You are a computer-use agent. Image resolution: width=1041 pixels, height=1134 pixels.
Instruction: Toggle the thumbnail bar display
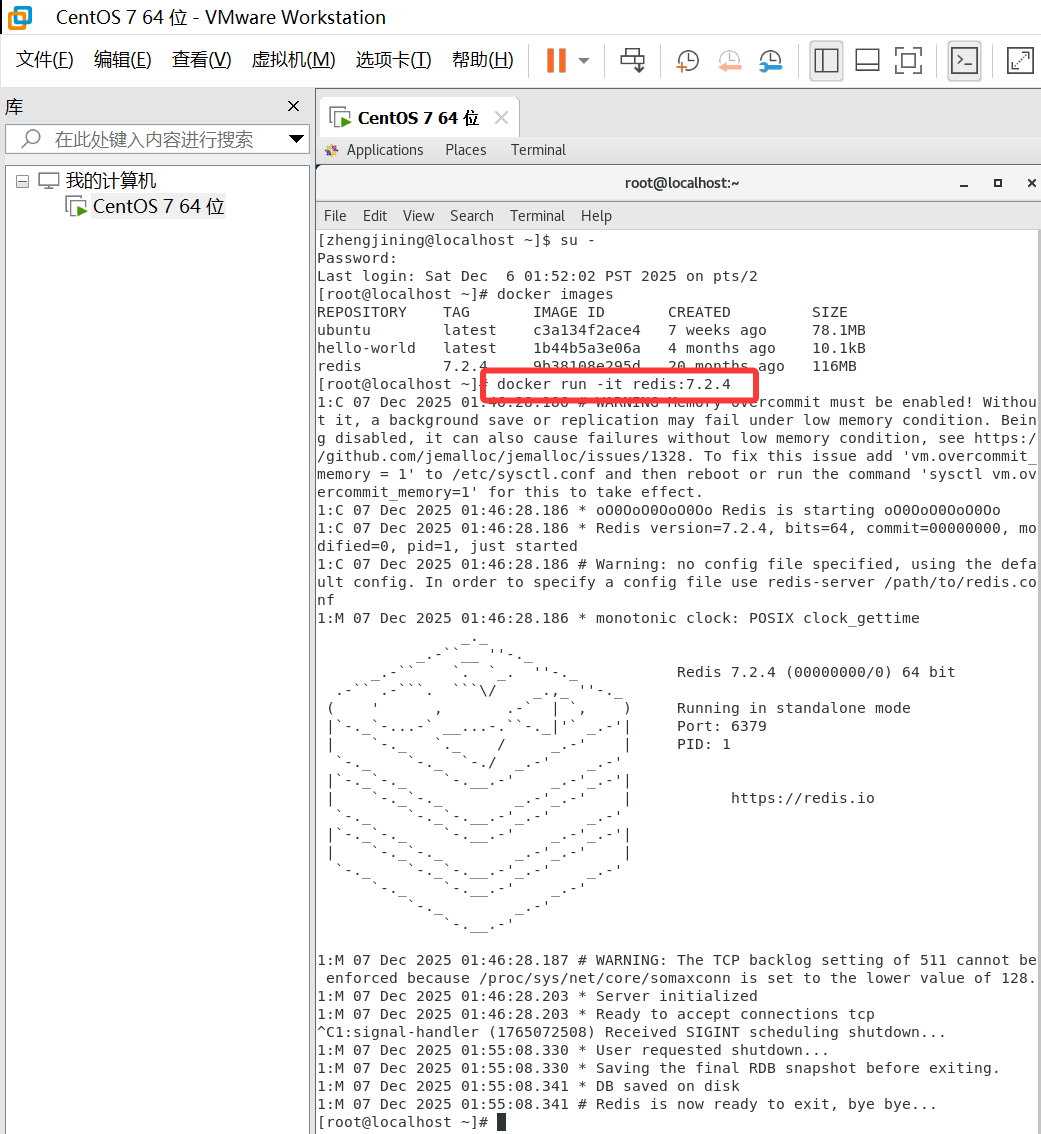point(866,61)
